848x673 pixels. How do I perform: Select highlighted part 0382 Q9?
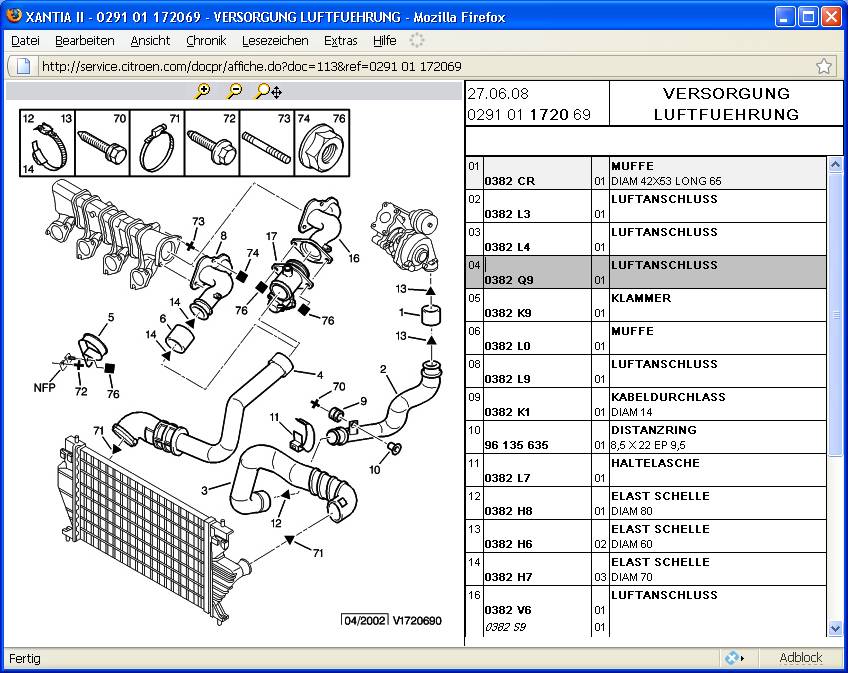[x=509, y=280]
